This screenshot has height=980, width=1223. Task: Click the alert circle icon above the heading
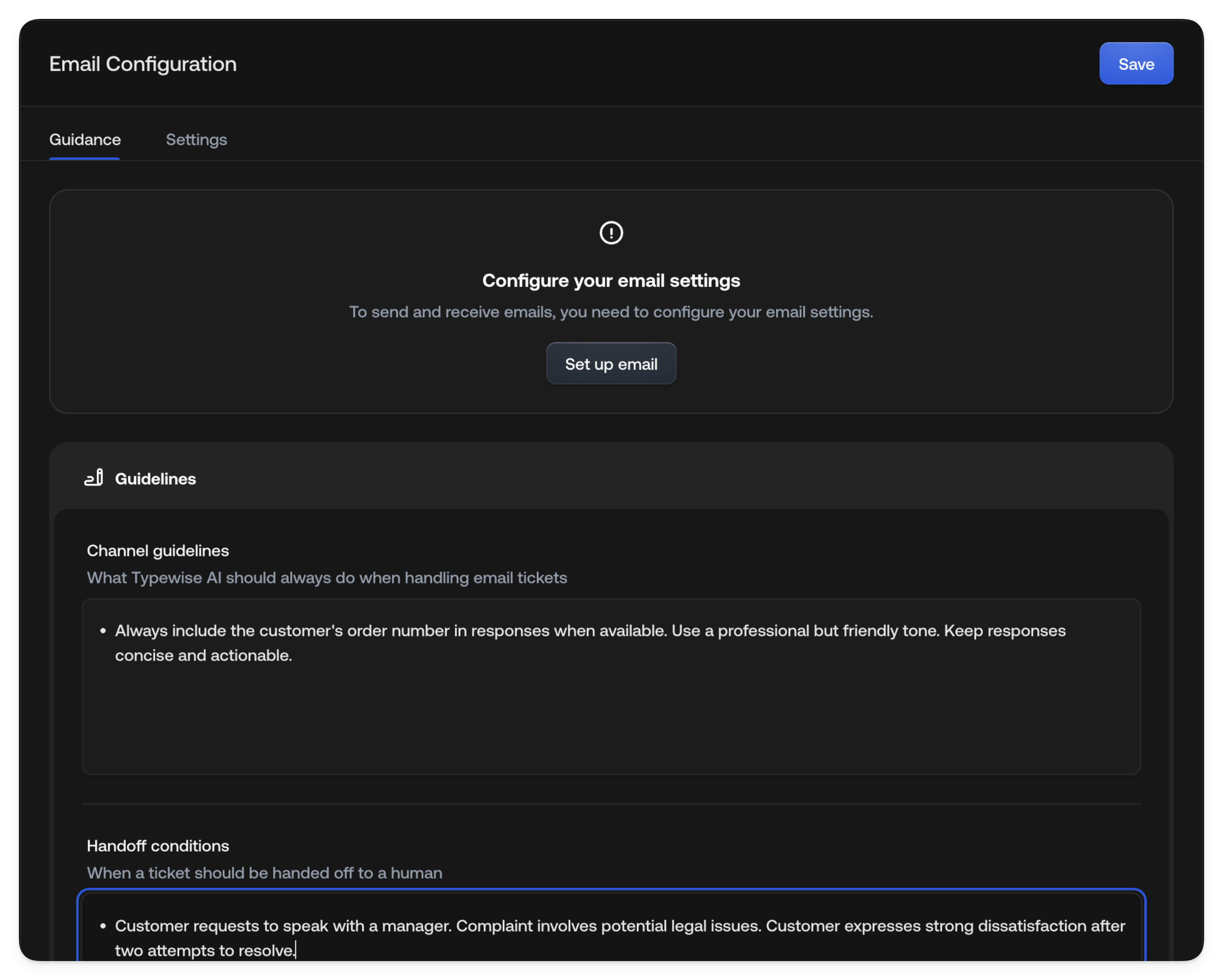[611, 233]
